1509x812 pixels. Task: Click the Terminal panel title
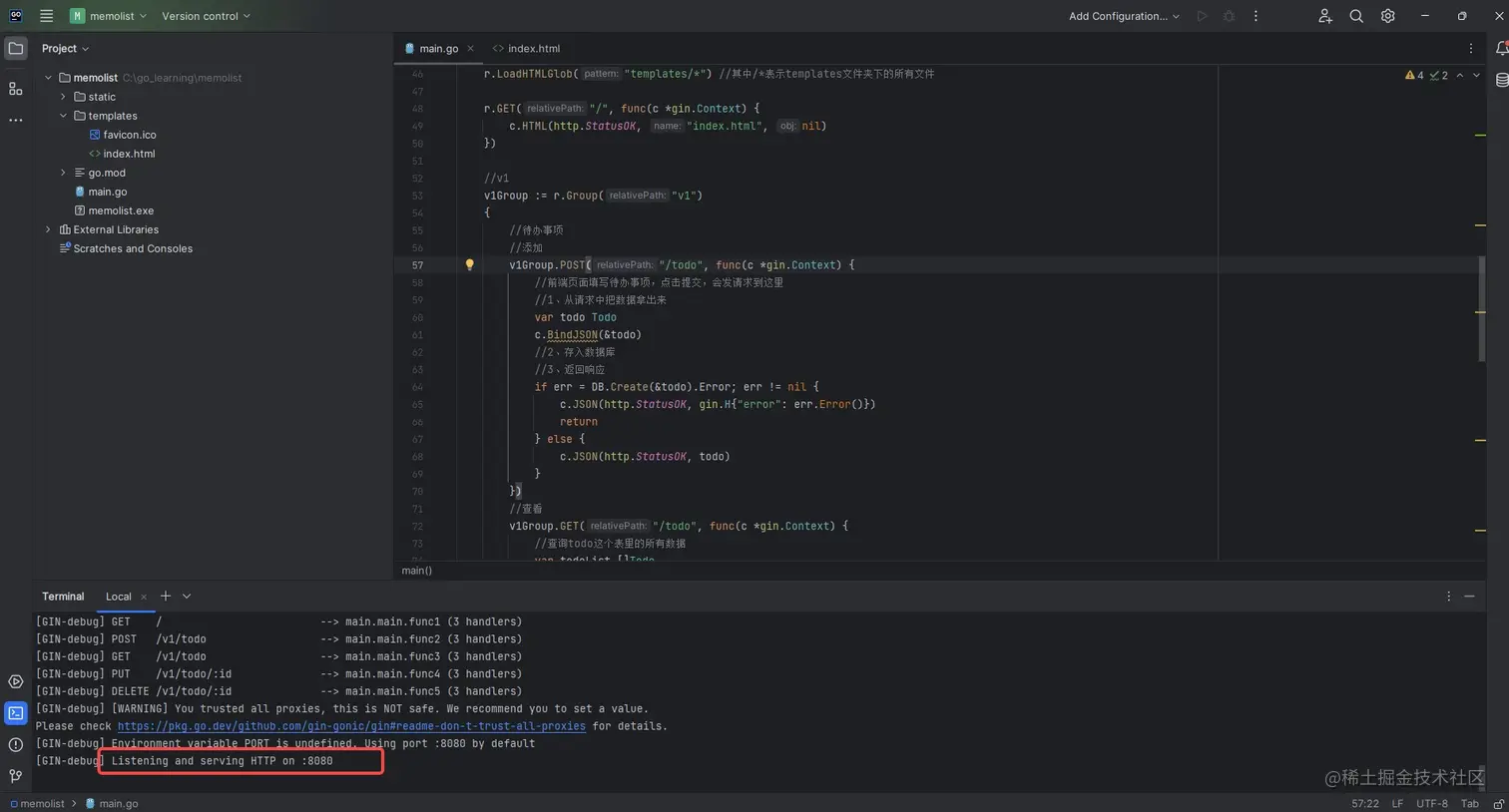pyautogui.click(x=63, y=597)
